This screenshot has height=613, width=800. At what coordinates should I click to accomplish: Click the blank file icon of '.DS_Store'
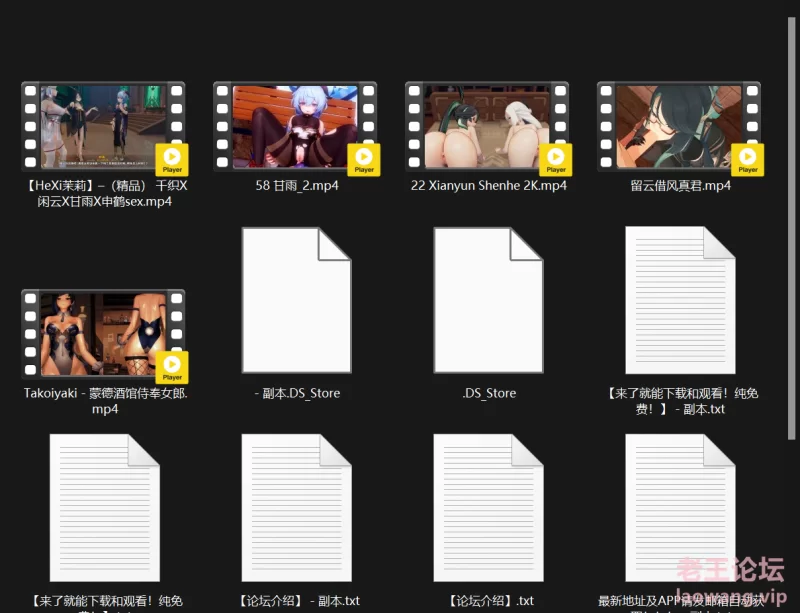(488, 300)
